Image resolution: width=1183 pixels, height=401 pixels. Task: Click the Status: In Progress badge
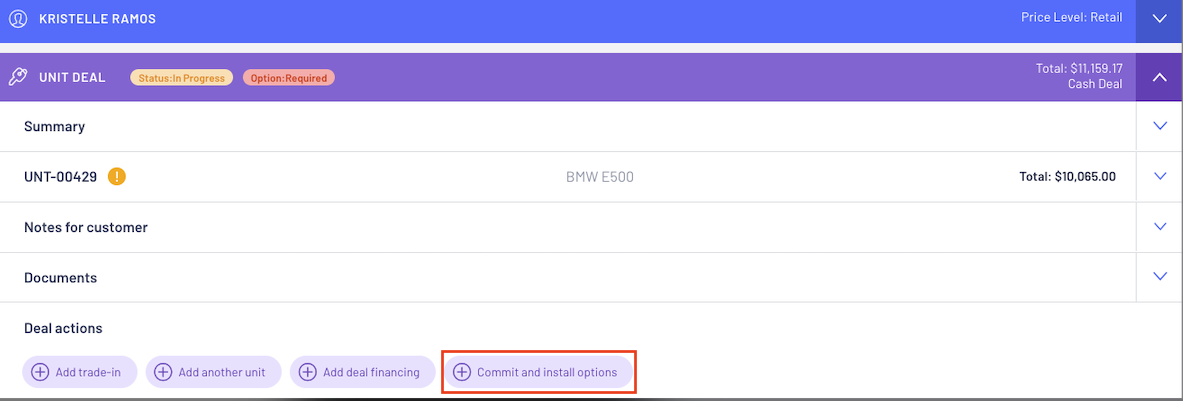(182, 78)
